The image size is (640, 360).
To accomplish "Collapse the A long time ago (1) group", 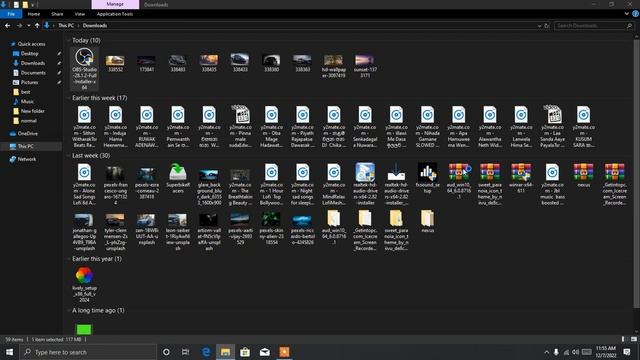I will pos(68,311).
